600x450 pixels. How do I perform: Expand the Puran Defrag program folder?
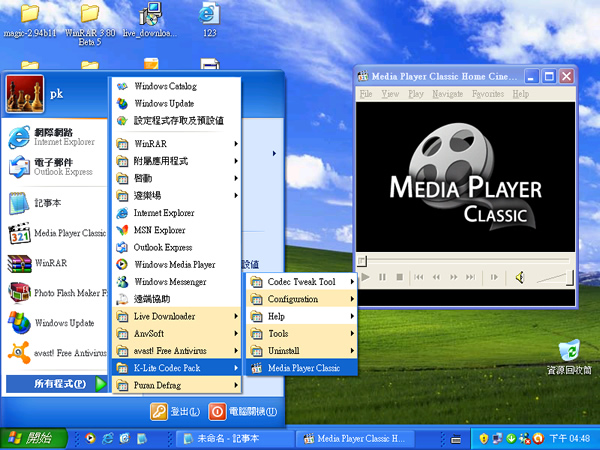[177, 385]
